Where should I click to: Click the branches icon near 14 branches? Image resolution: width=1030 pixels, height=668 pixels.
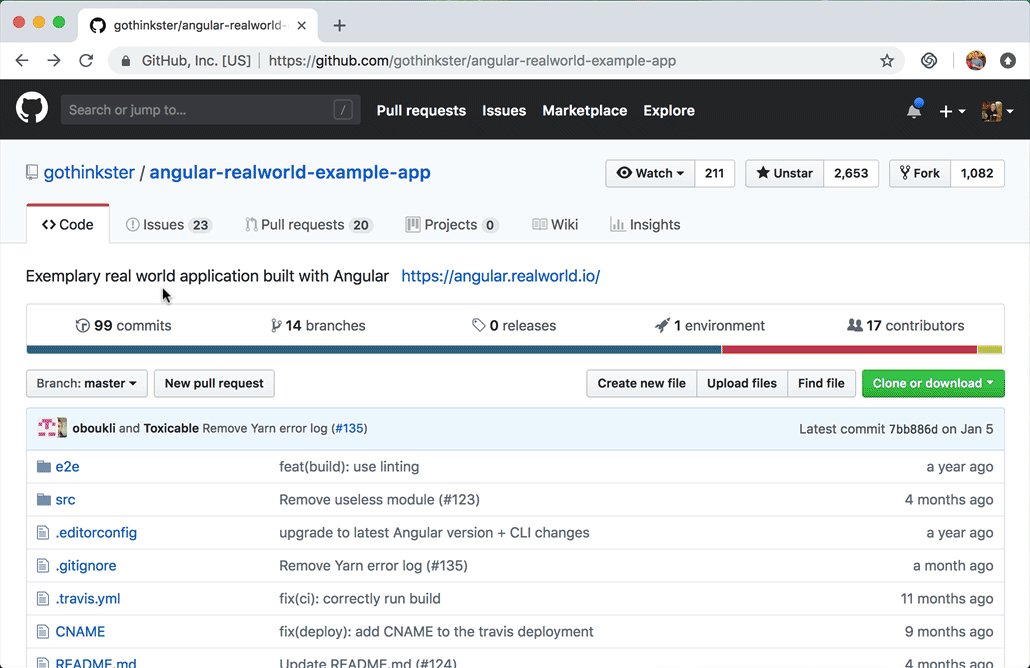tap(276, 325)
